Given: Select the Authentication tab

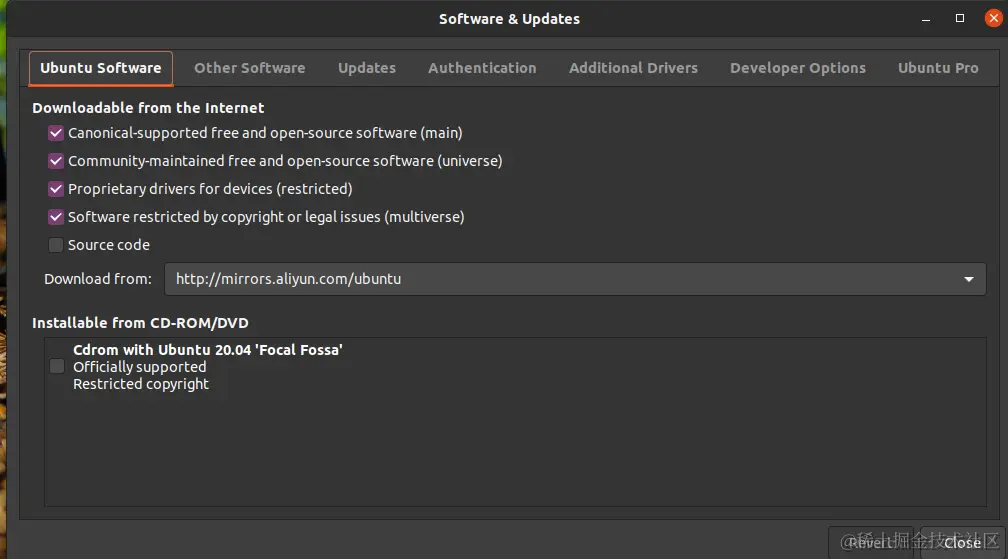Looking at the screenshot, I should [482, 68].
